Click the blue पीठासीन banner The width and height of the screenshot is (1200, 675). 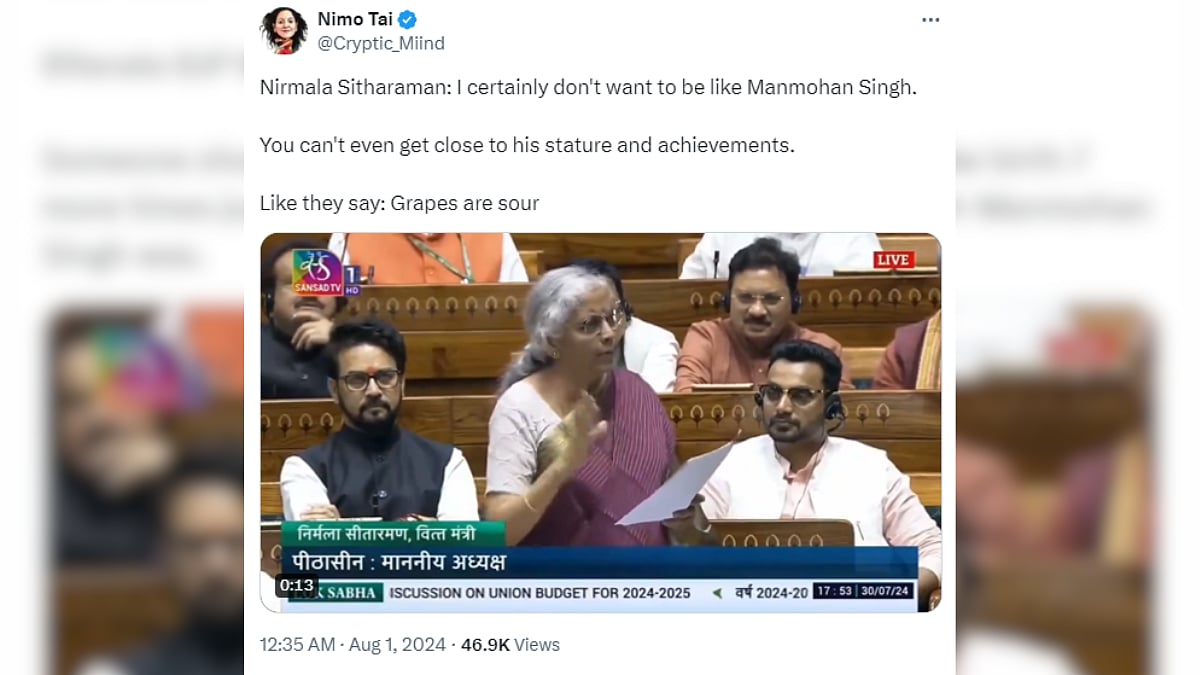click(x=598, y=562)
